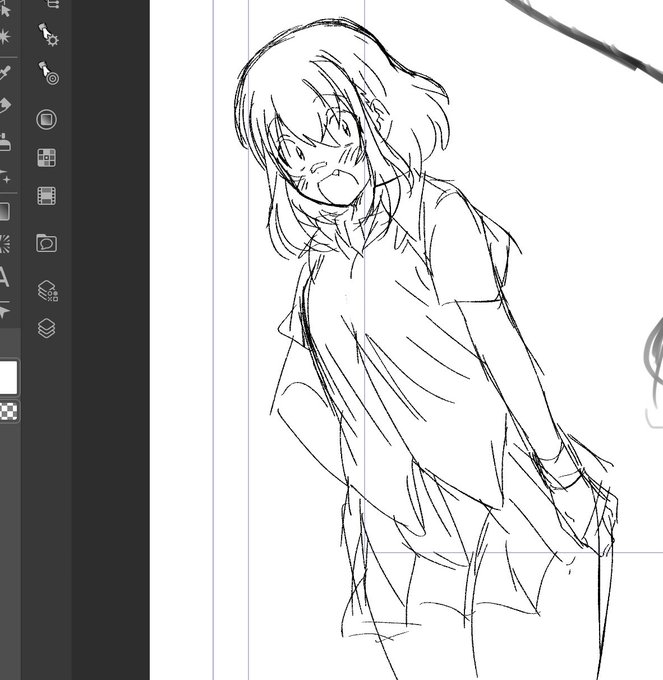This screenshot has height=680, width=663.
Task: Choose the white main color swatch
Action: 8,377
